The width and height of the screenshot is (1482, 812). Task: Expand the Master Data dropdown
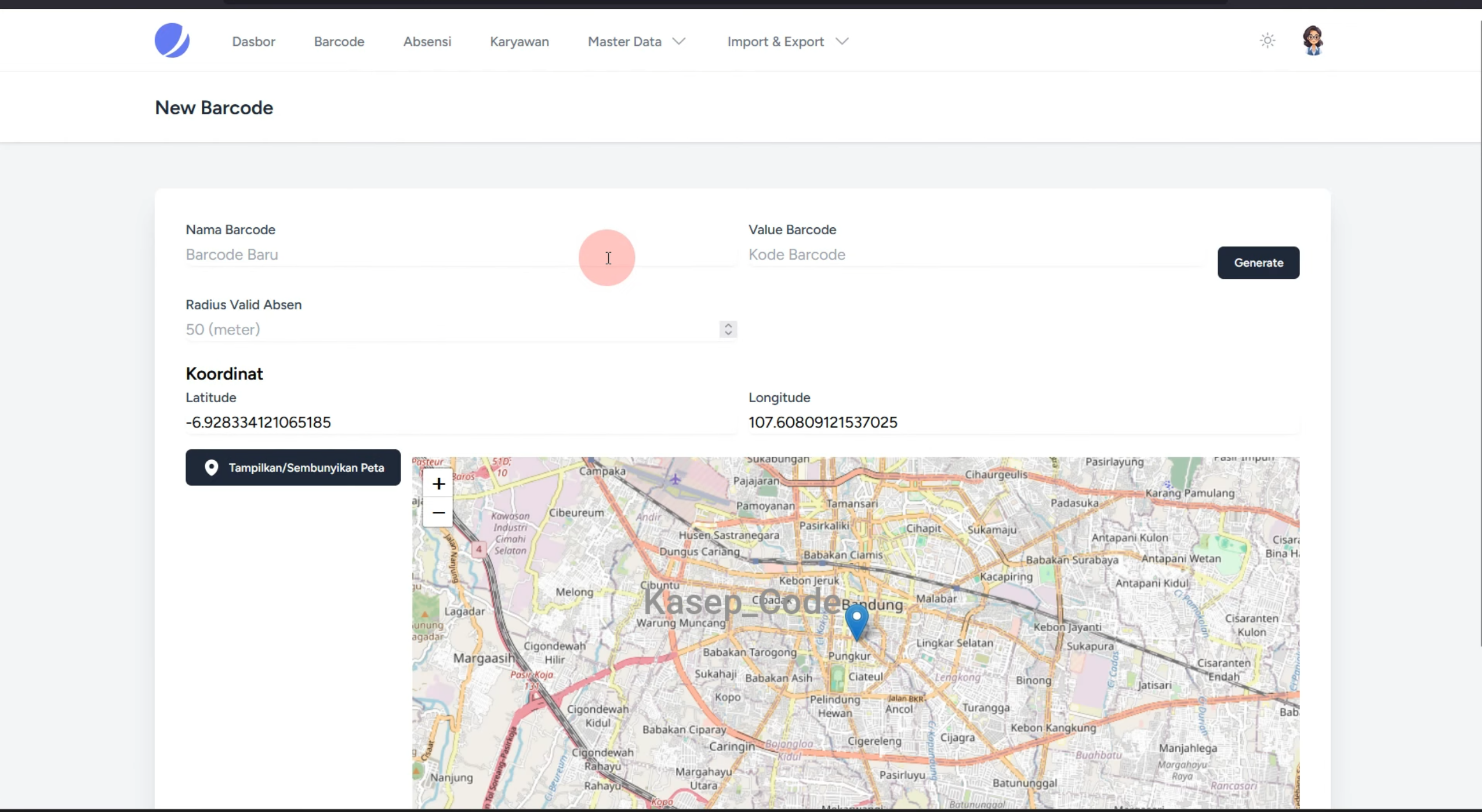pyautogui.click(x=637, y=42)
